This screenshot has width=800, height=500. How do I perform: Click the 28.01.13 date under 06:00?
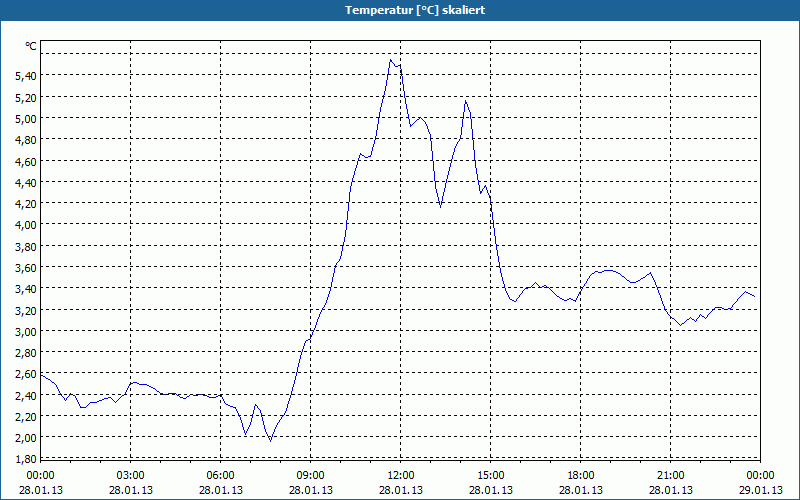pyautogui.click(x=220, y=490)
